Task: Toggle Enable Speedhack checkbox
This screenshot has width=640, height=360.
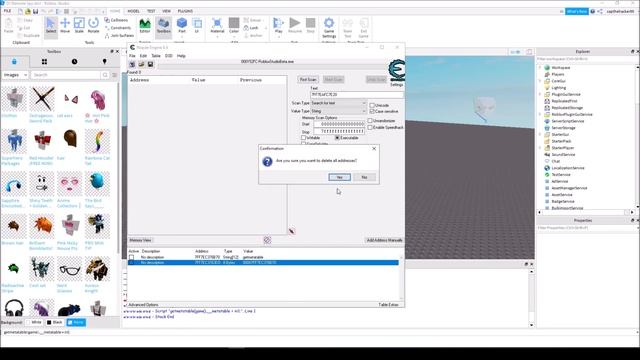Action: click(370, 127)
